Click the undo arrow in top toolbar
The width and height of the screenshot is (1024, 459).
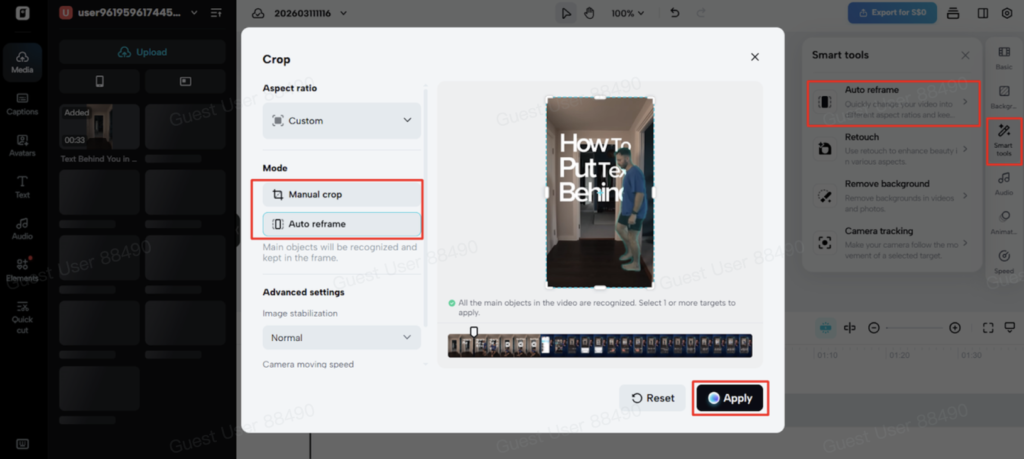(674, 13)
